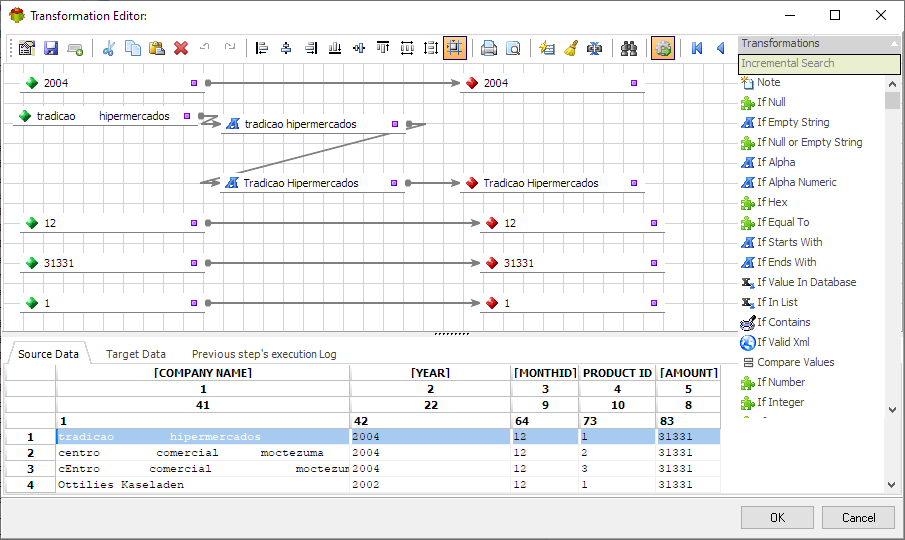Click the Incremental Search field
905x540 pixels.
point(819,63)
